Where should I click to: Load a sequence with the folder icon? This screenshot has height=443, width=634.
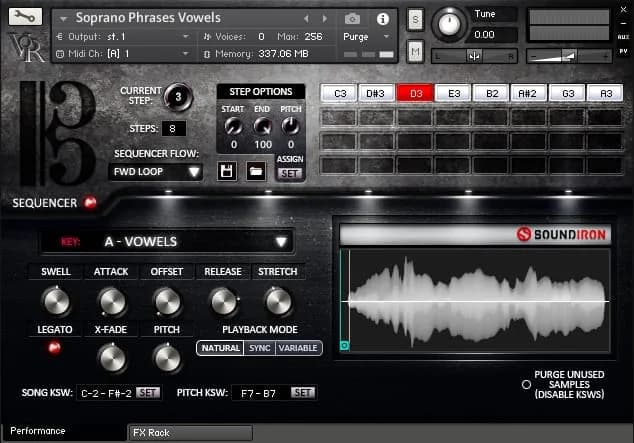(x=257, y=172)
